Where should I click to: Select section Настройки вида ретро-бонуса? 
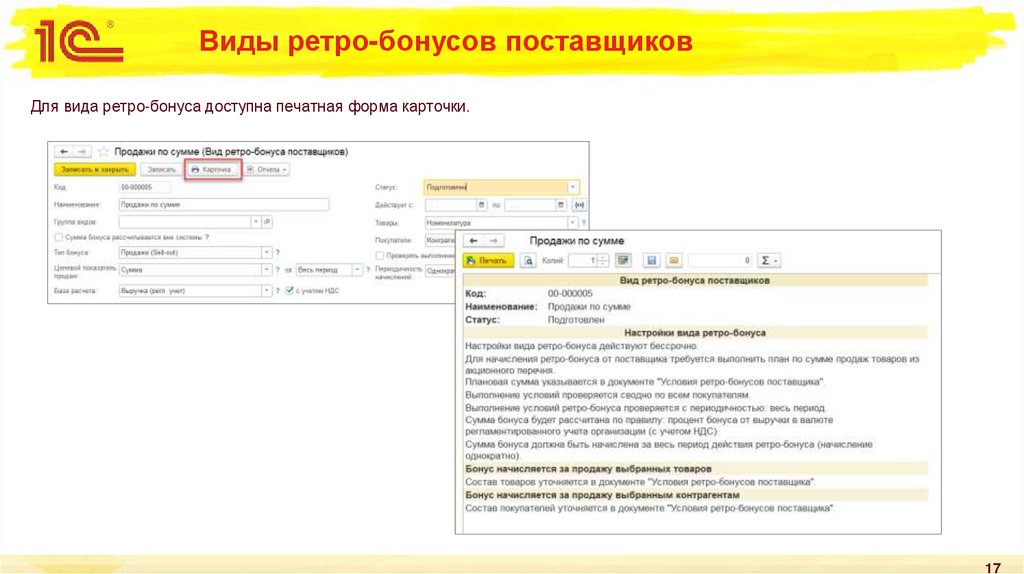[695, 333]
